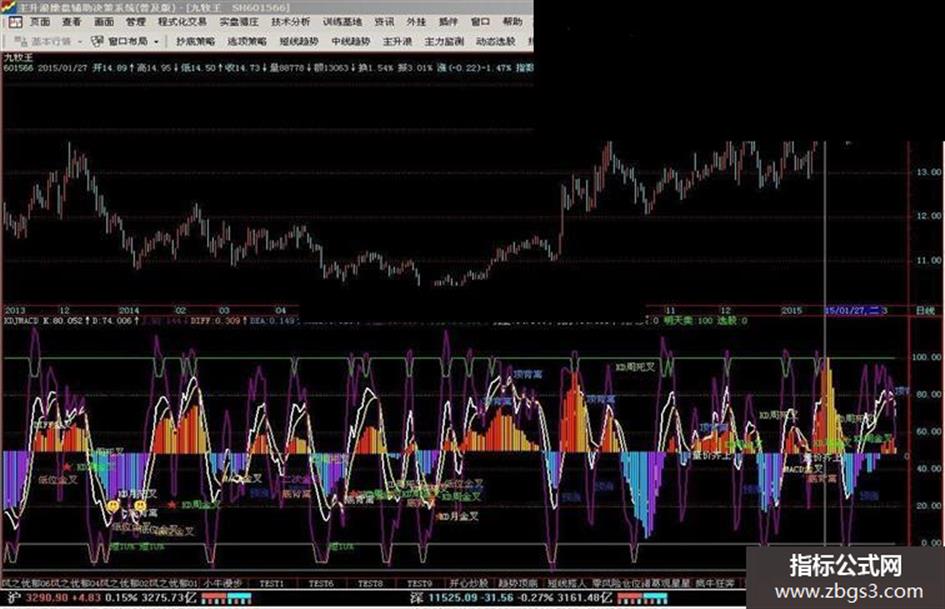The image size is (945, 609).
Task: Click the 逃顶策略 toolbar button
Action: tap(247, 42)
